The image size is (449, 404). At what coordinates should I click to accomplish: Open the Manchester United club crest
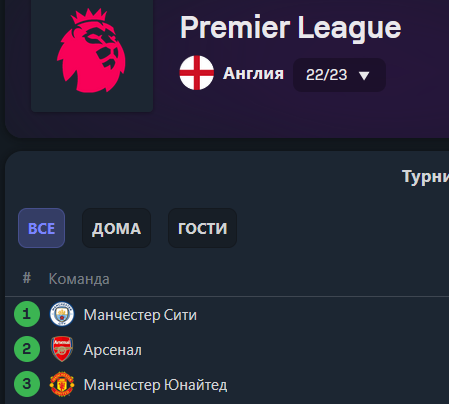(62, 384)
